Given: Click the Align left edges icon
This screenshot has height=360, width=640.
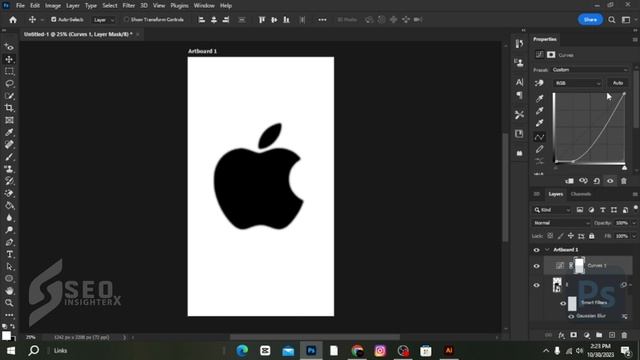Looking at the screenshot, I should [x=202, y=20].
